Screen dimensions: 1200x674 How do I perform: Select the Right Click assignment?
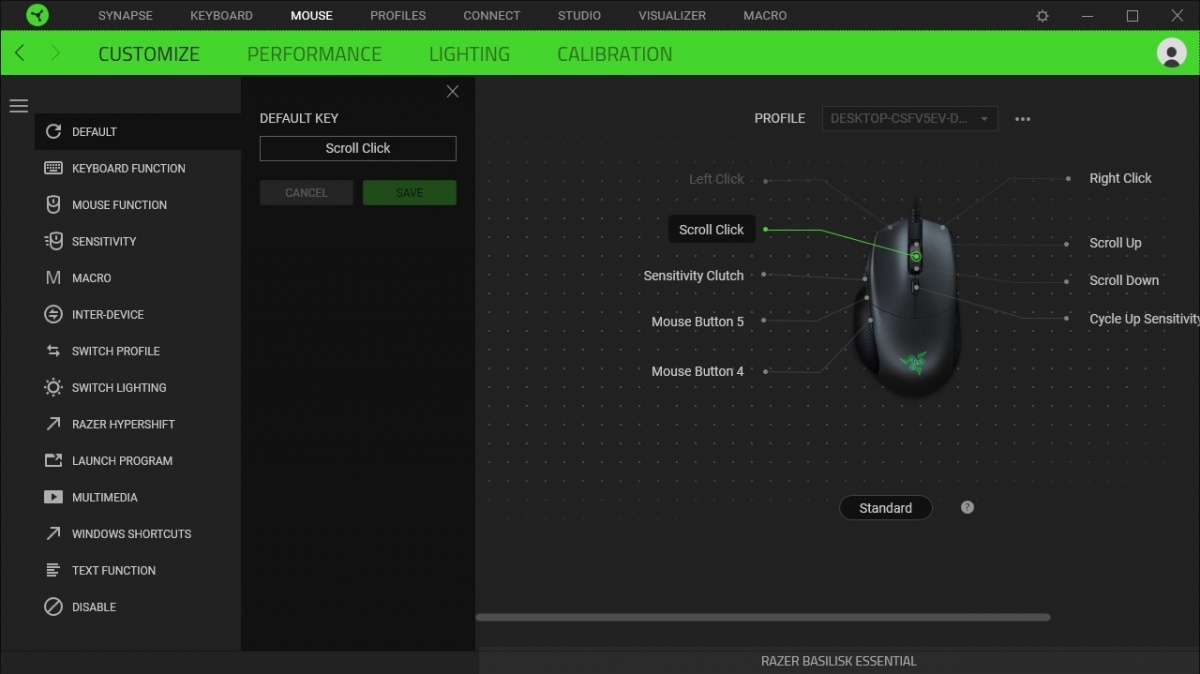tap(1120, 178)
